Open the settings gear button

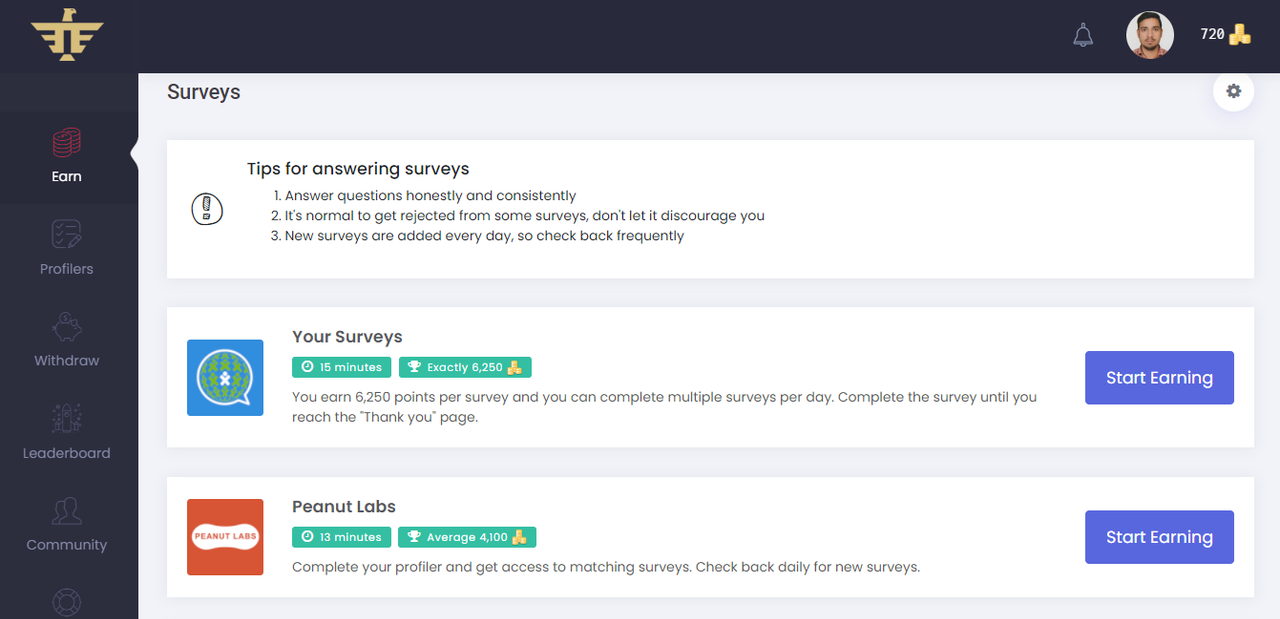point(1234,91)
